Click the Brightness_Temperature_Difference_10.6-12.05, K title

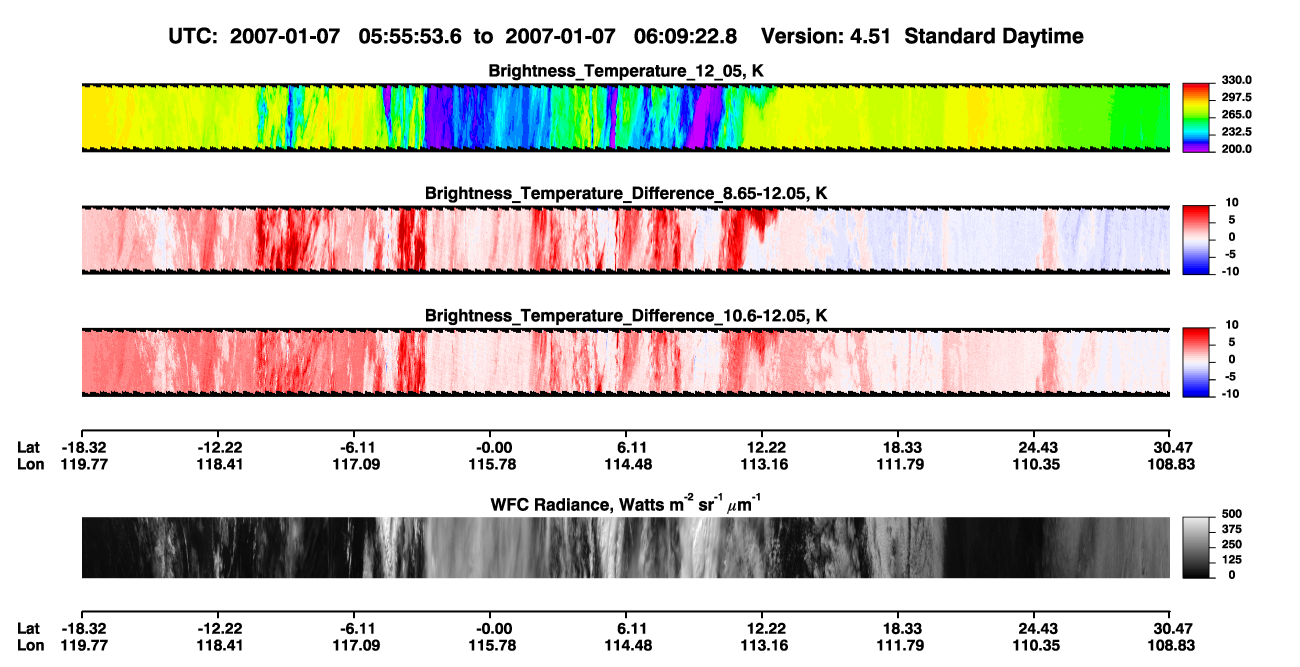[x=626, y=316]
